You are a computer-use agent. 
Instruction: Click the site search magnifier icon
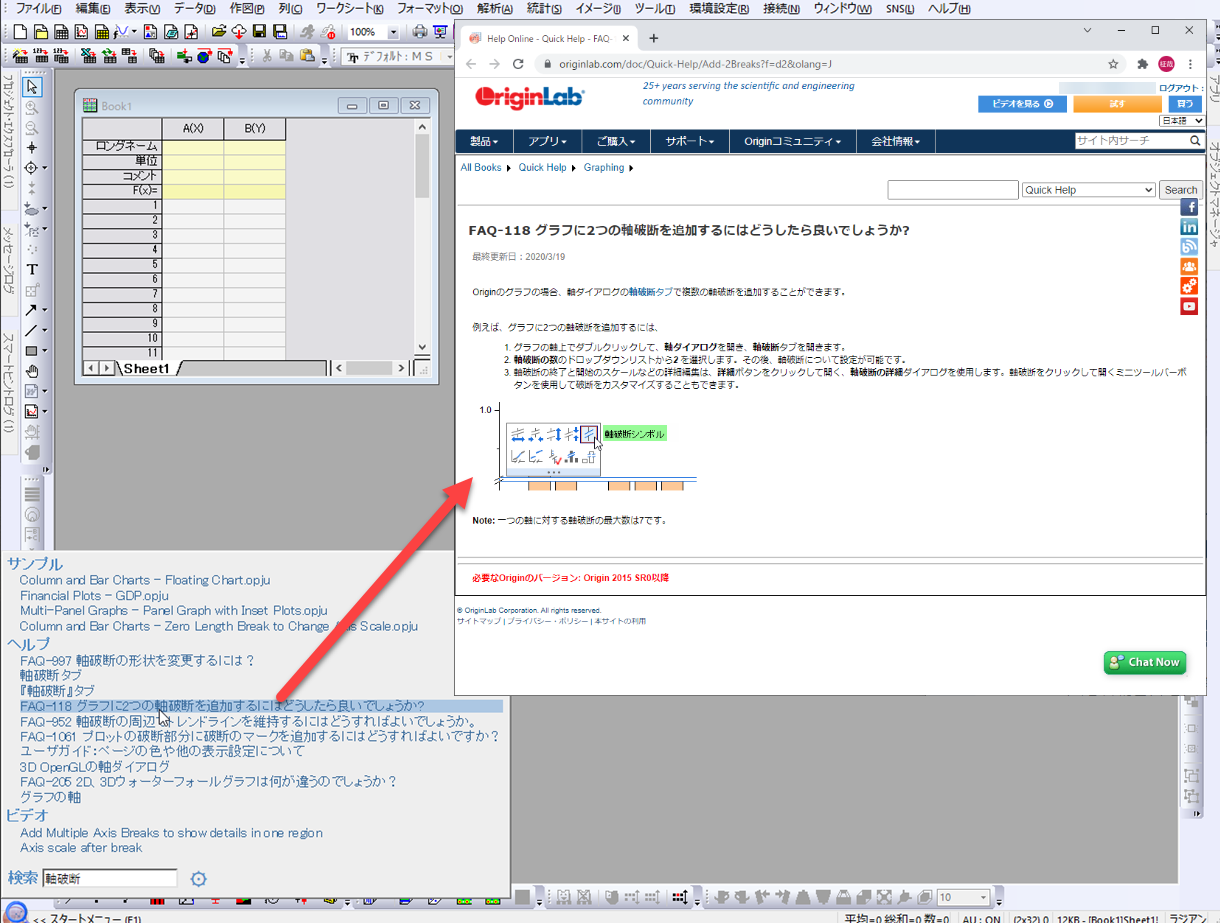[1195, 141]
